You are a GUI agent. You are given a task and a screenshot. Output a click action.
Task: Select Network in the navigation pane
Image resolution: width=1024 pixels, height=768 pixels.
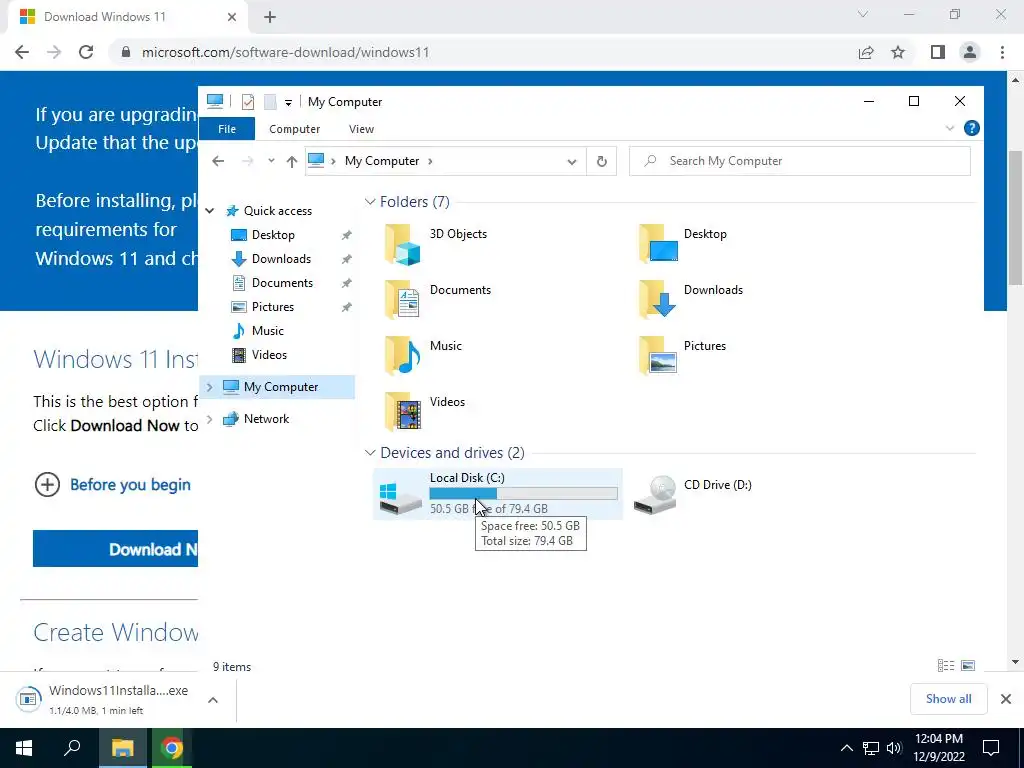point(266,419)
